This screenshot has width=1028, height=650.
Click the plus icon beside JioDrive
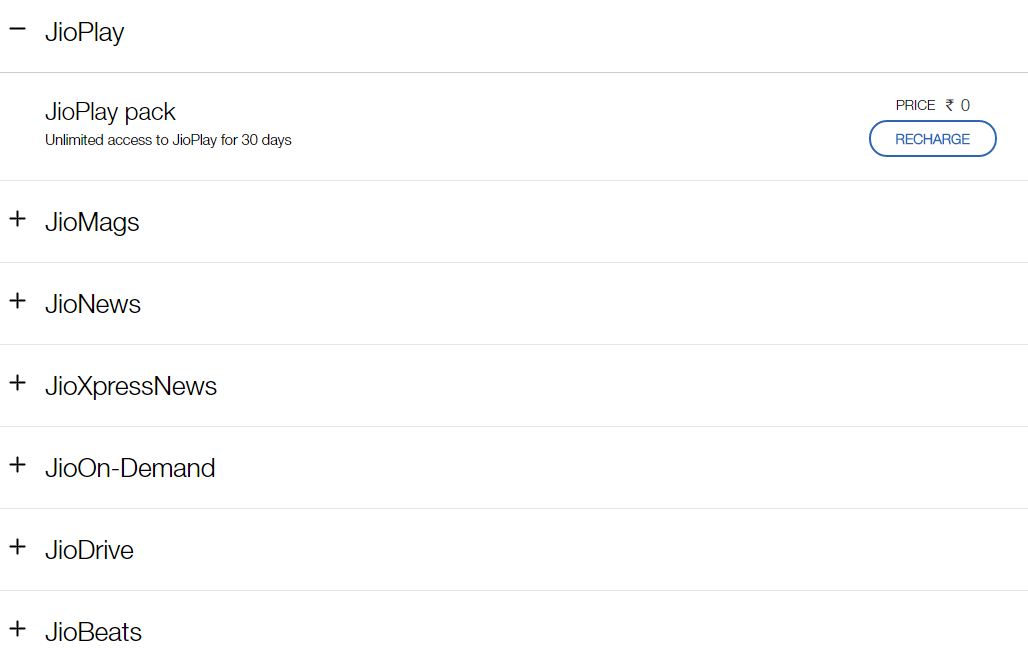(17, 547)
